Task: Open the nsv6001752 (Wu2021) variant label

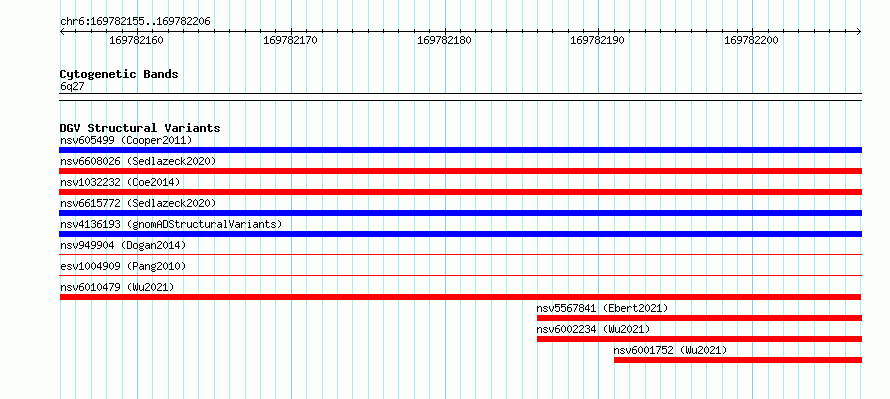Action: point(670,350)
